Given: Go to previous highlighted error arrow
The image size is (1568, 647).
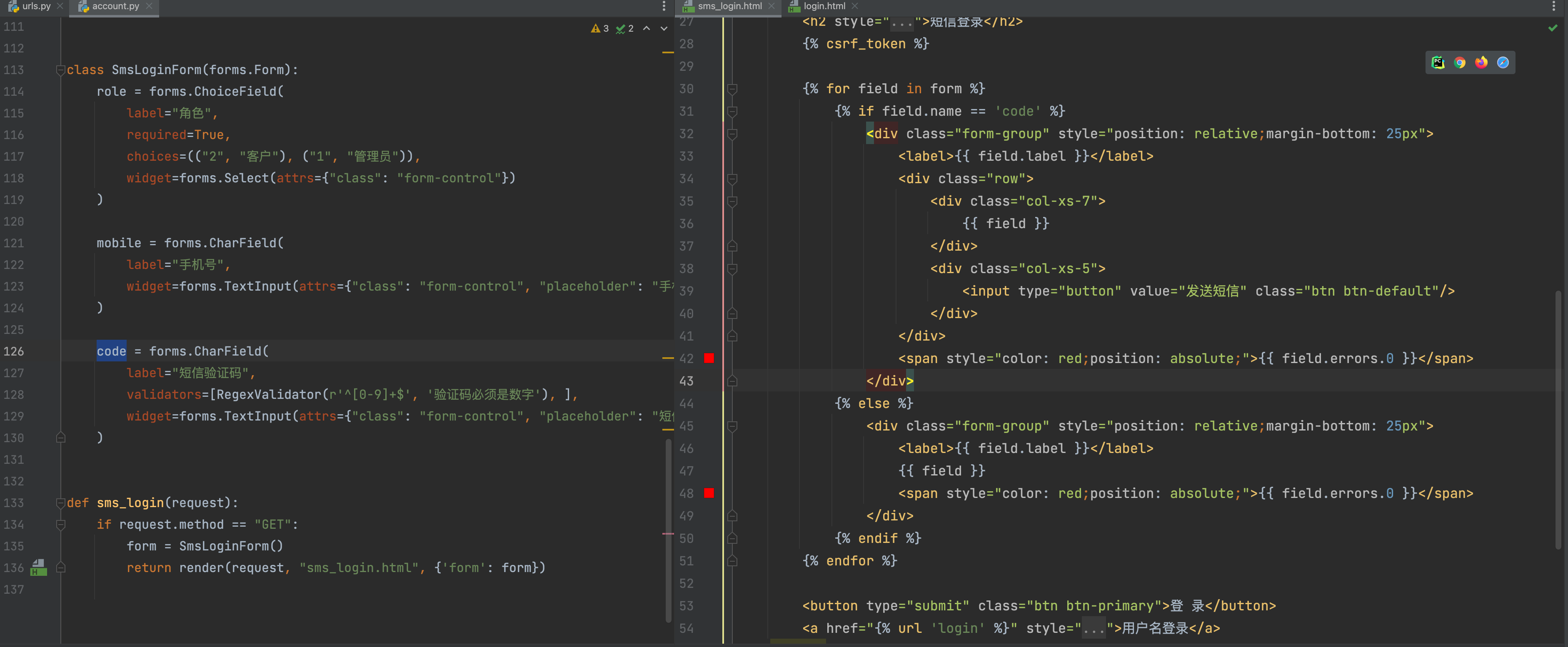Looking at the screenshot, I should [647, 29].
